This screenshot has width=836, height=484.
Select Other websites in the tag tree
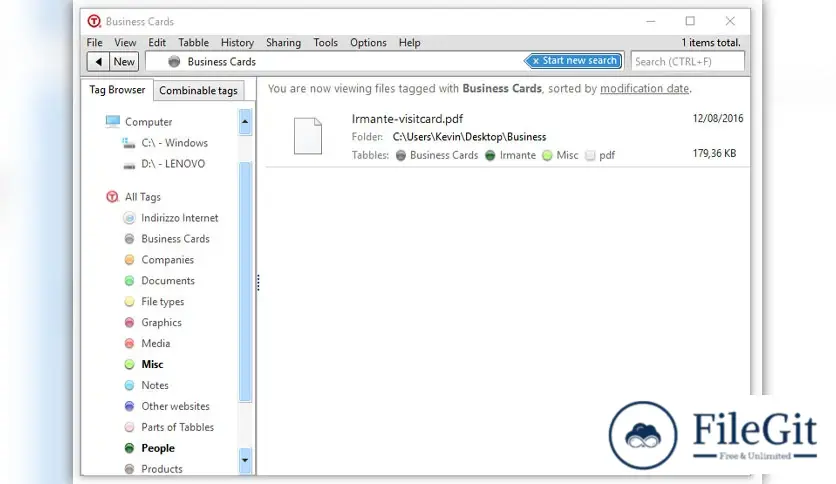(175, 406)
